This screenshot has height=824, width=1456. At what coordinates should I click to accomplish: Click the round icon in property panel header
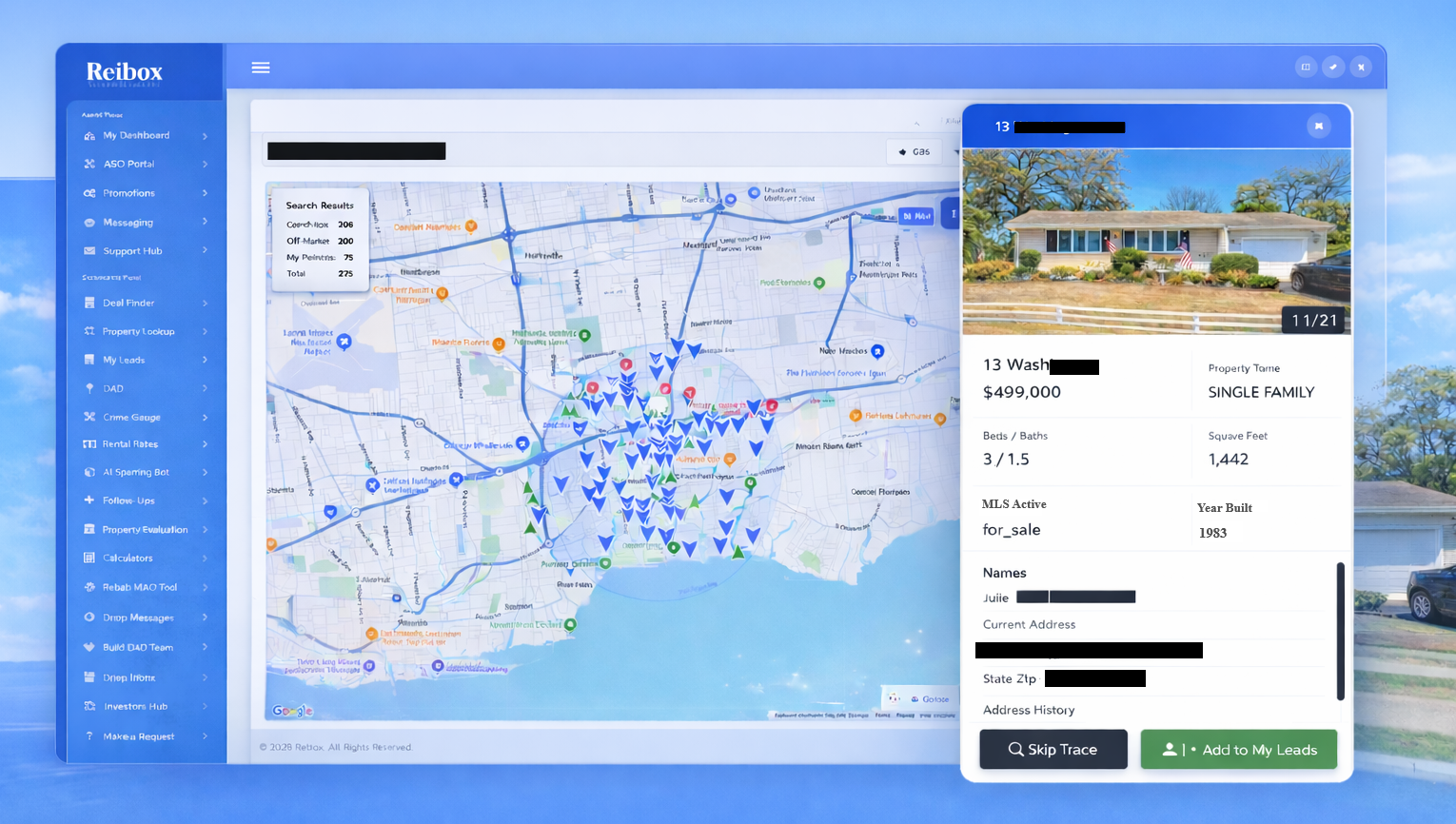click(1319, 126)
